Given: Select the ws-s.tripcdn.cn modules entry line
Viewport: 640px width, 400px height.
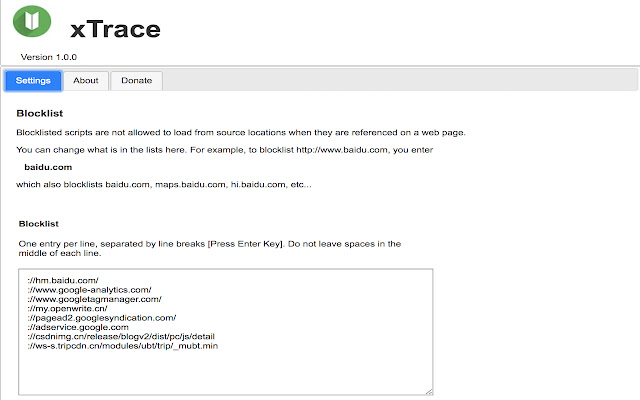Looking at the screenshot, I should (122, 346).
